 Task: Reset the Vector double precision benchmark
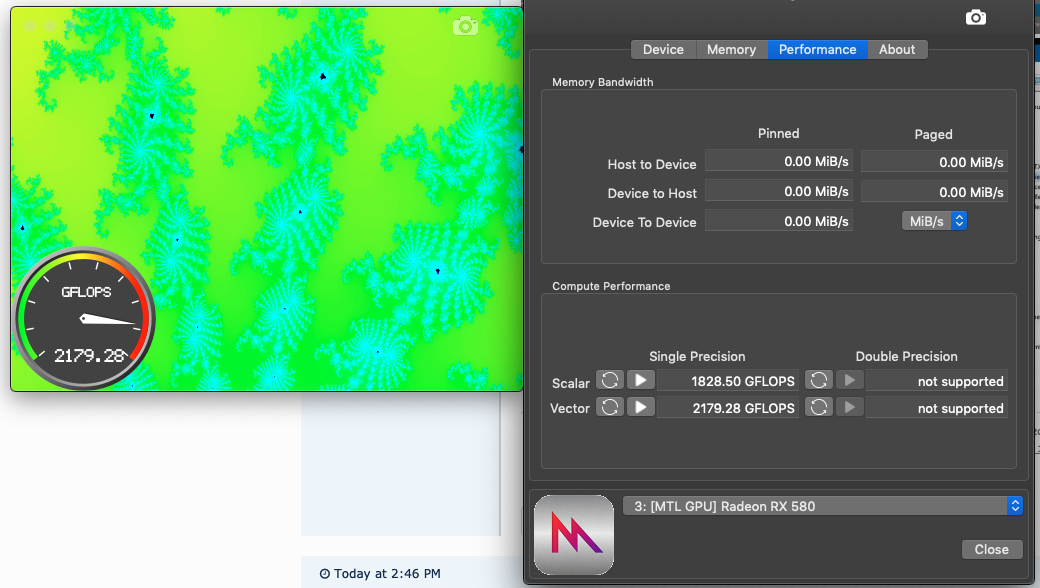(818, 406)
